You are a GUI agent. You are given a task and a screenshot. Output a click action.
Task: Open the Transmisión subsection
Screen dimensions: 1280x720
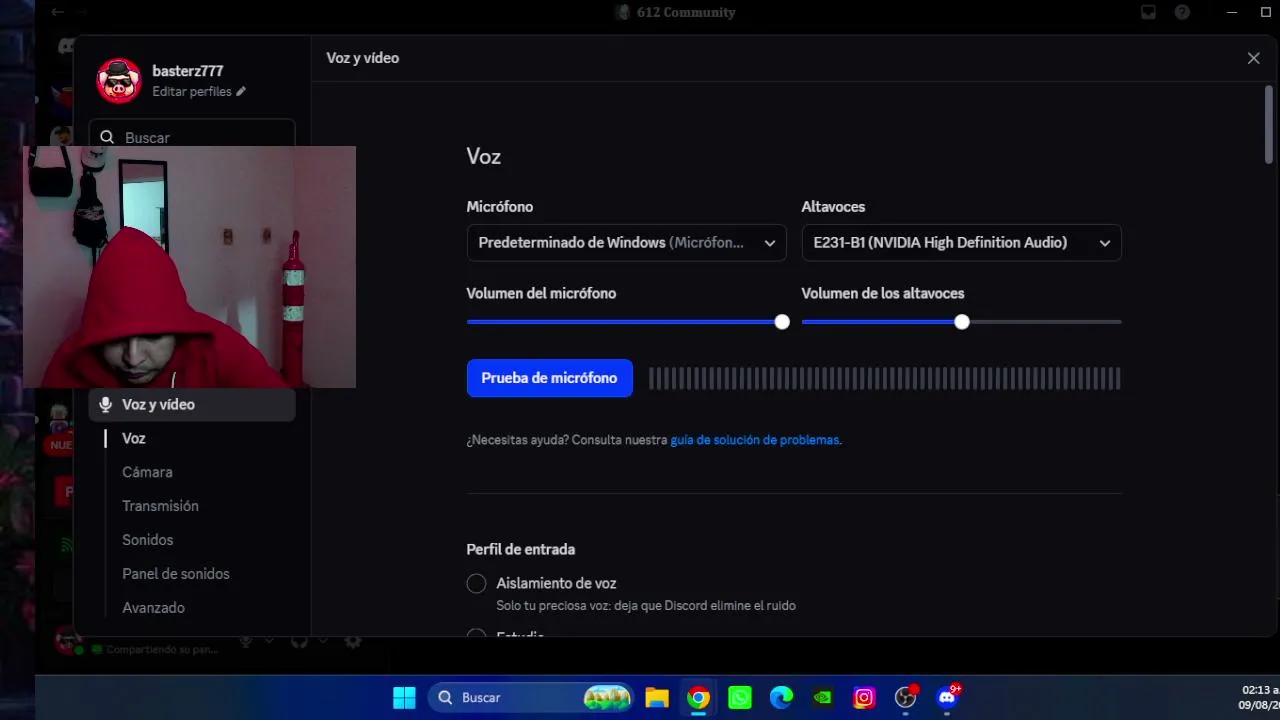pyautogui.click(x=160, y=506)
